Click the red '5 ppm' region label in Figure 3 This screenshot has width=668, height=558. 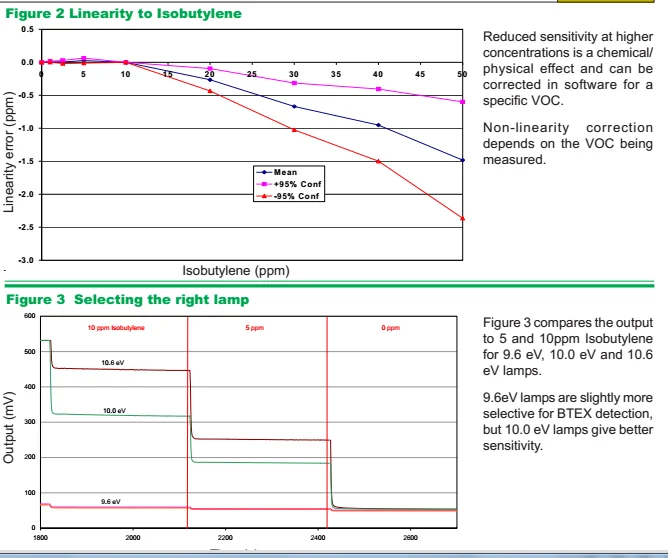255,328
